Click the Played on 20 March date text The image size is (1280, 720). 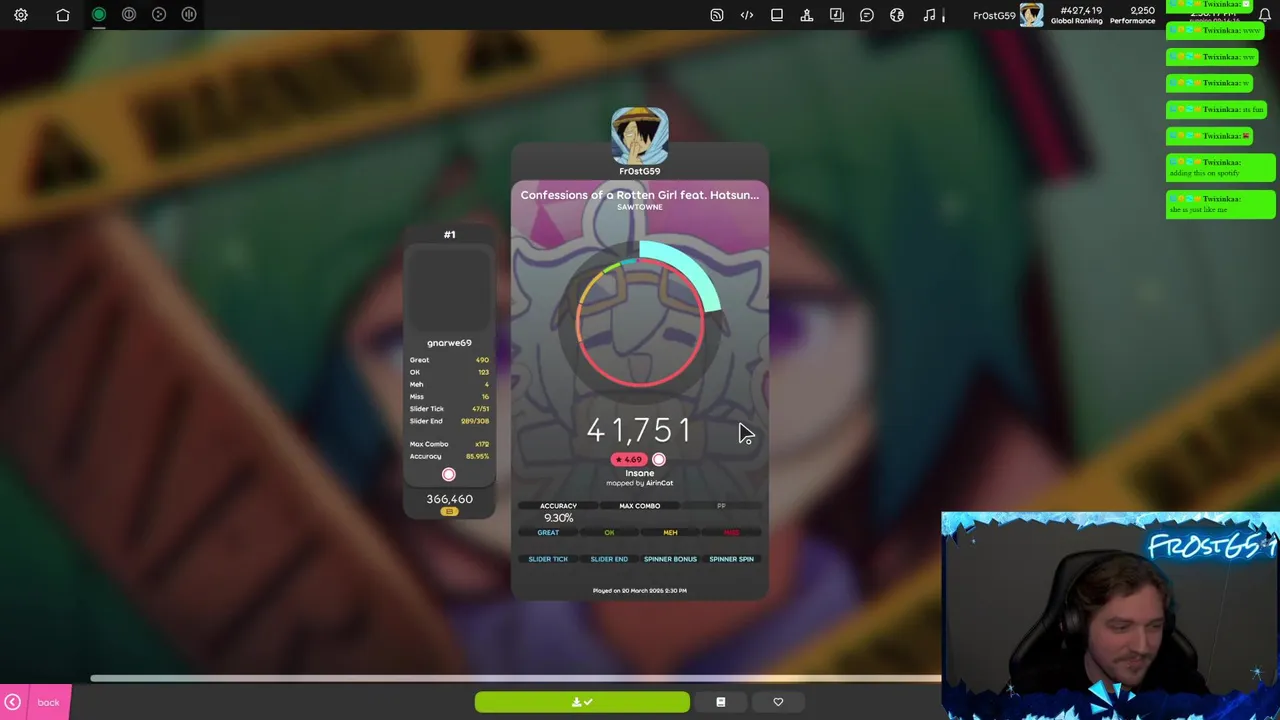[640, 591]
